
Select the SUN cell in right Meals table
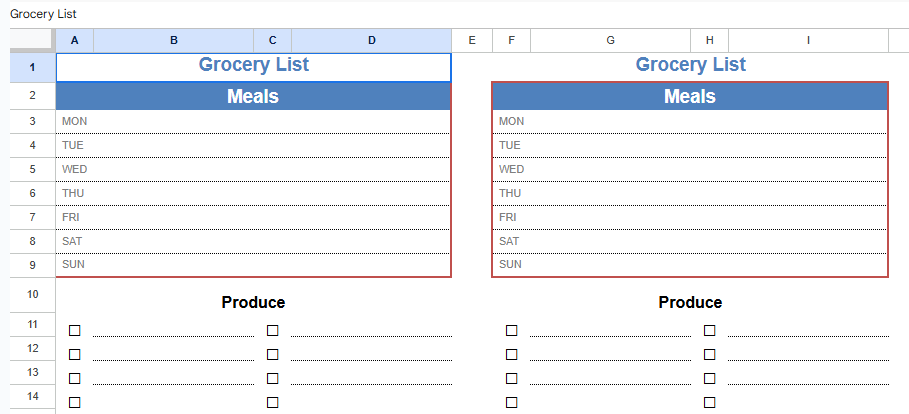coord(511,265)
